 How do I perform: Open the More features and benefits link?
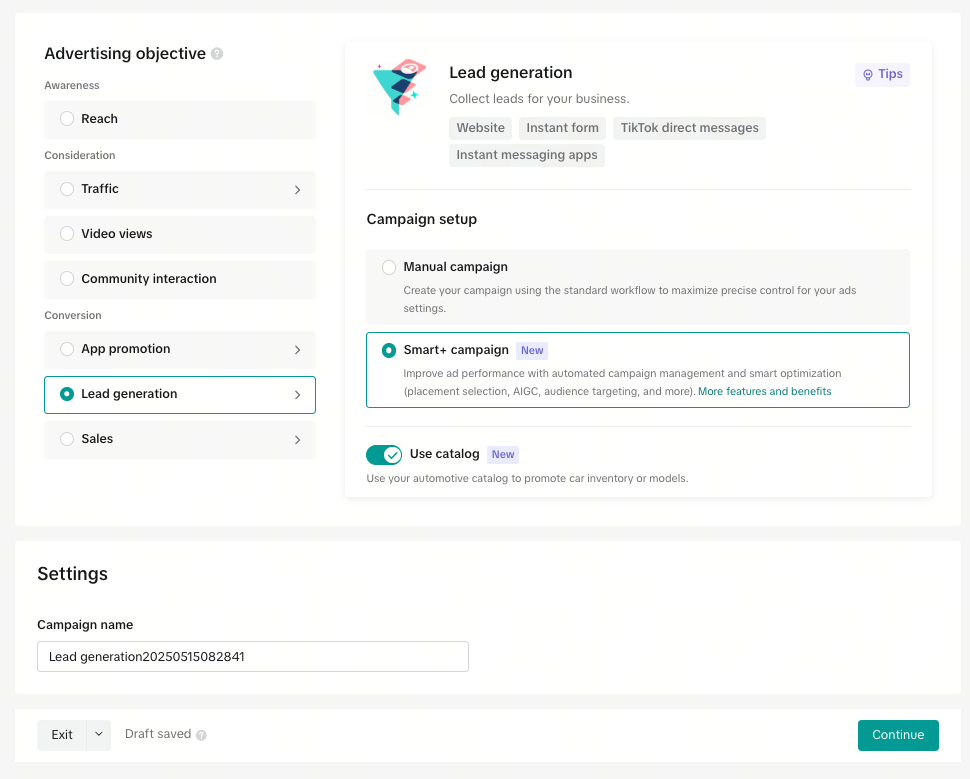(765, 392)
